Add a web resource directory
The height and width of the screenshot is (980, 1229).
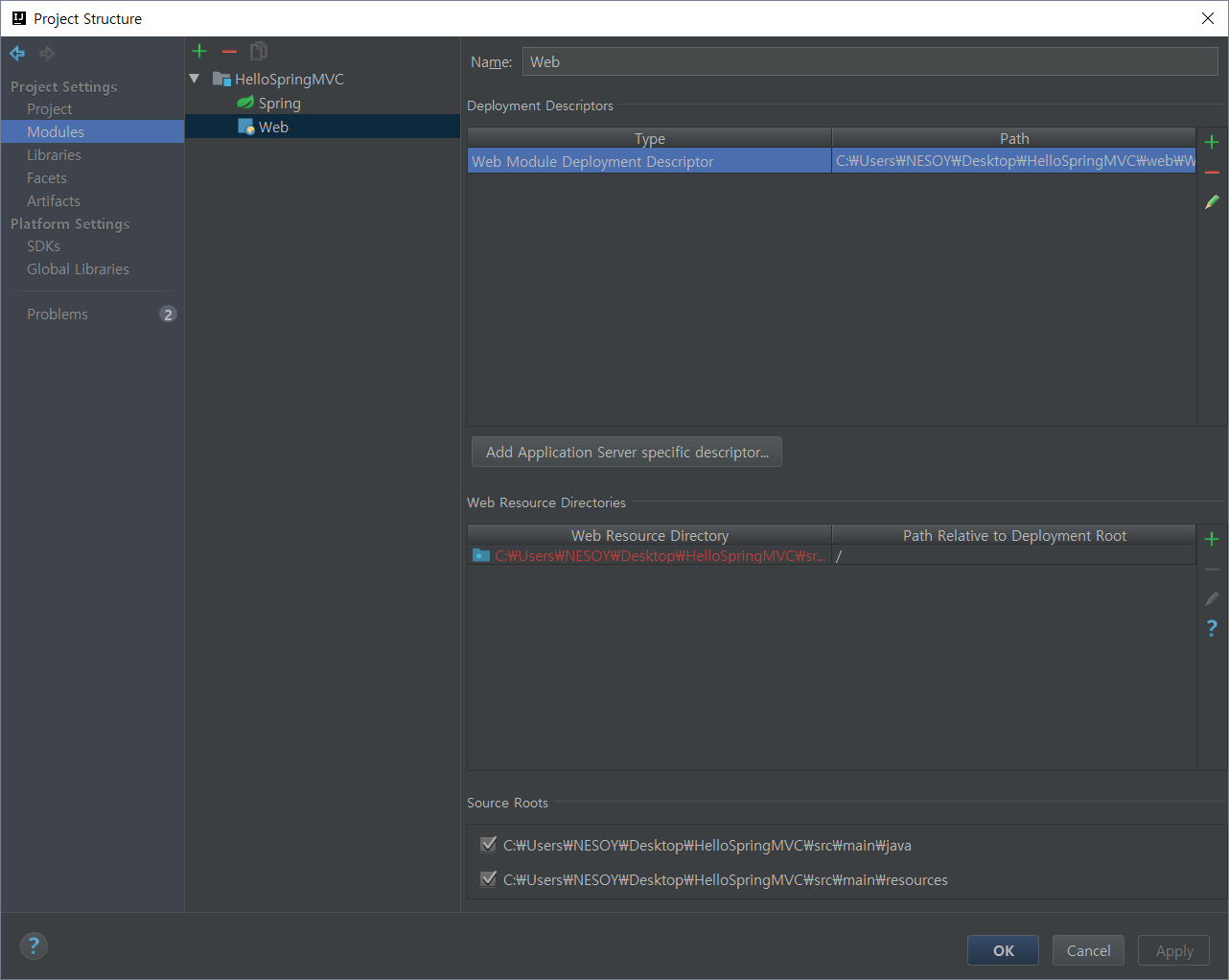pyautogui.click(x=1212, y=539)
